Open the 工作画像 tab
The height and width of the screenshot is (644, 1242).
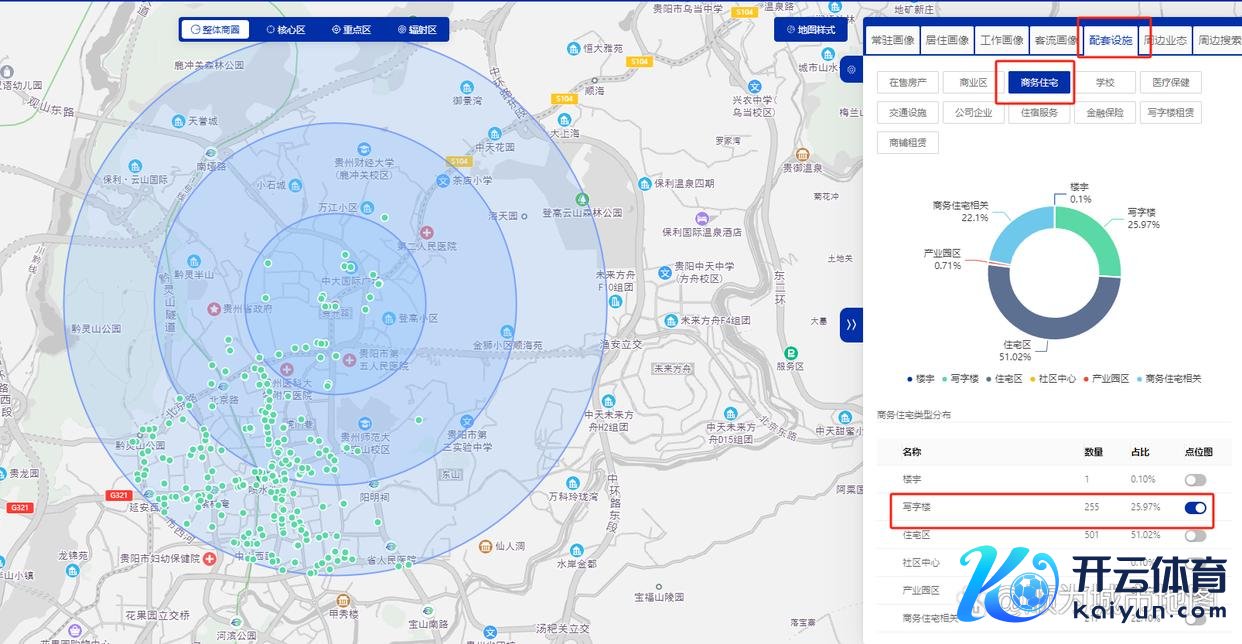coord(1001,41)
